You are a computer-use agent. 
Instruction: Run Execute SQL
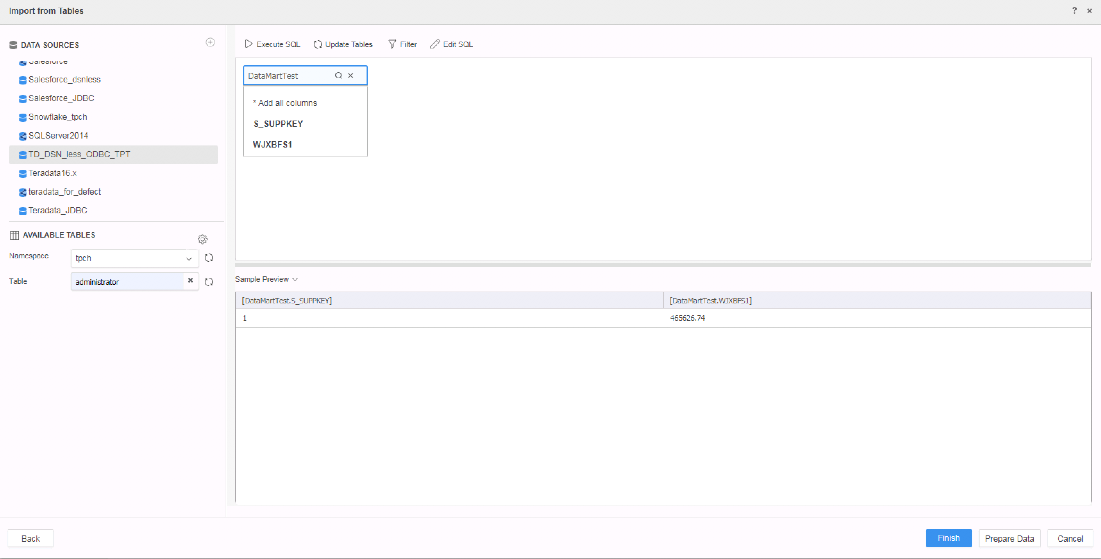272,45
